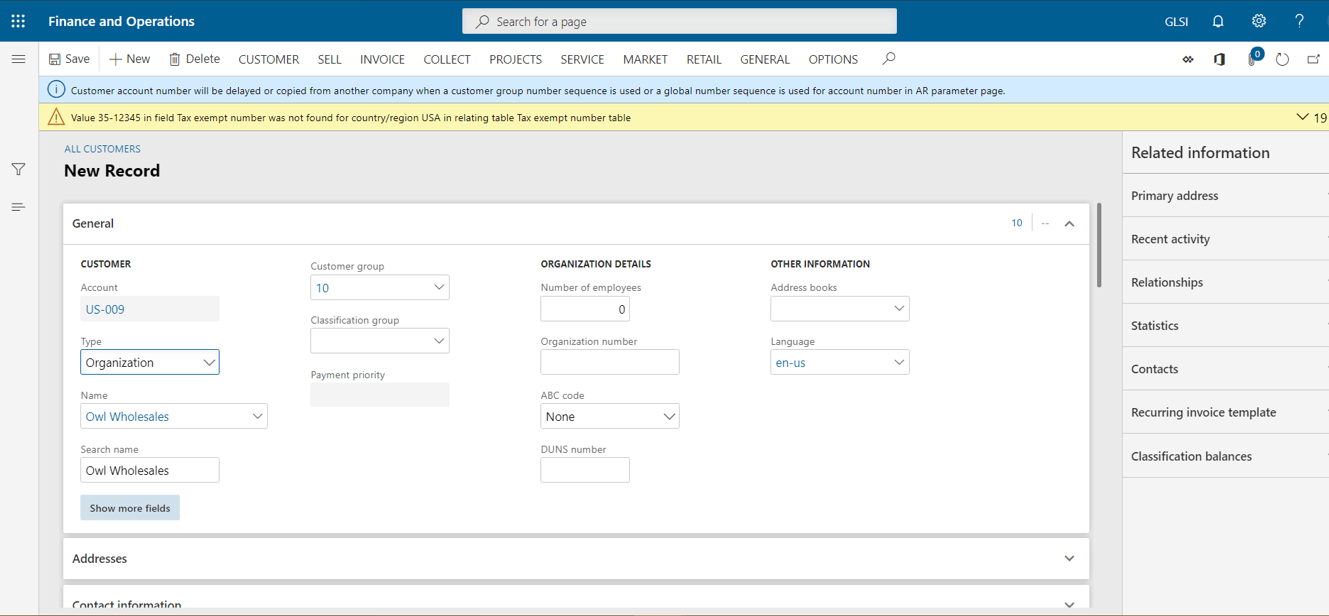Click into the DUNS number field
The height and width of the screenshot is (616, 1329).
tap(585, 470)
